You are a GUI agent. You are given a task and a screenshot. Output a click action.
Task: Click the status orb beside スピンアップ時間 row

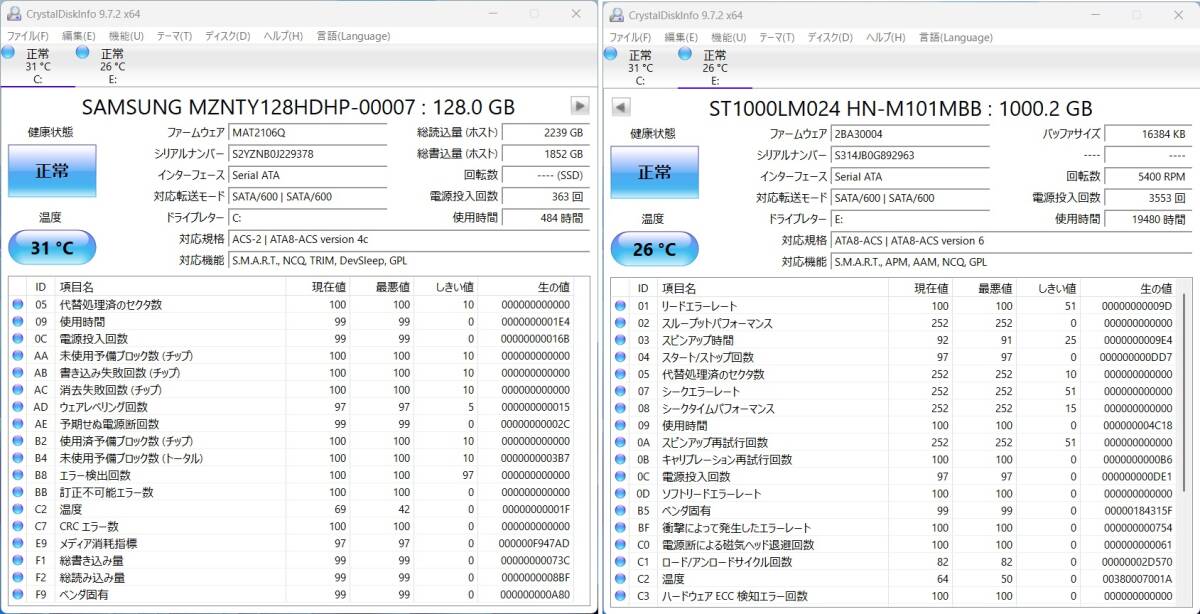(619, 340)
